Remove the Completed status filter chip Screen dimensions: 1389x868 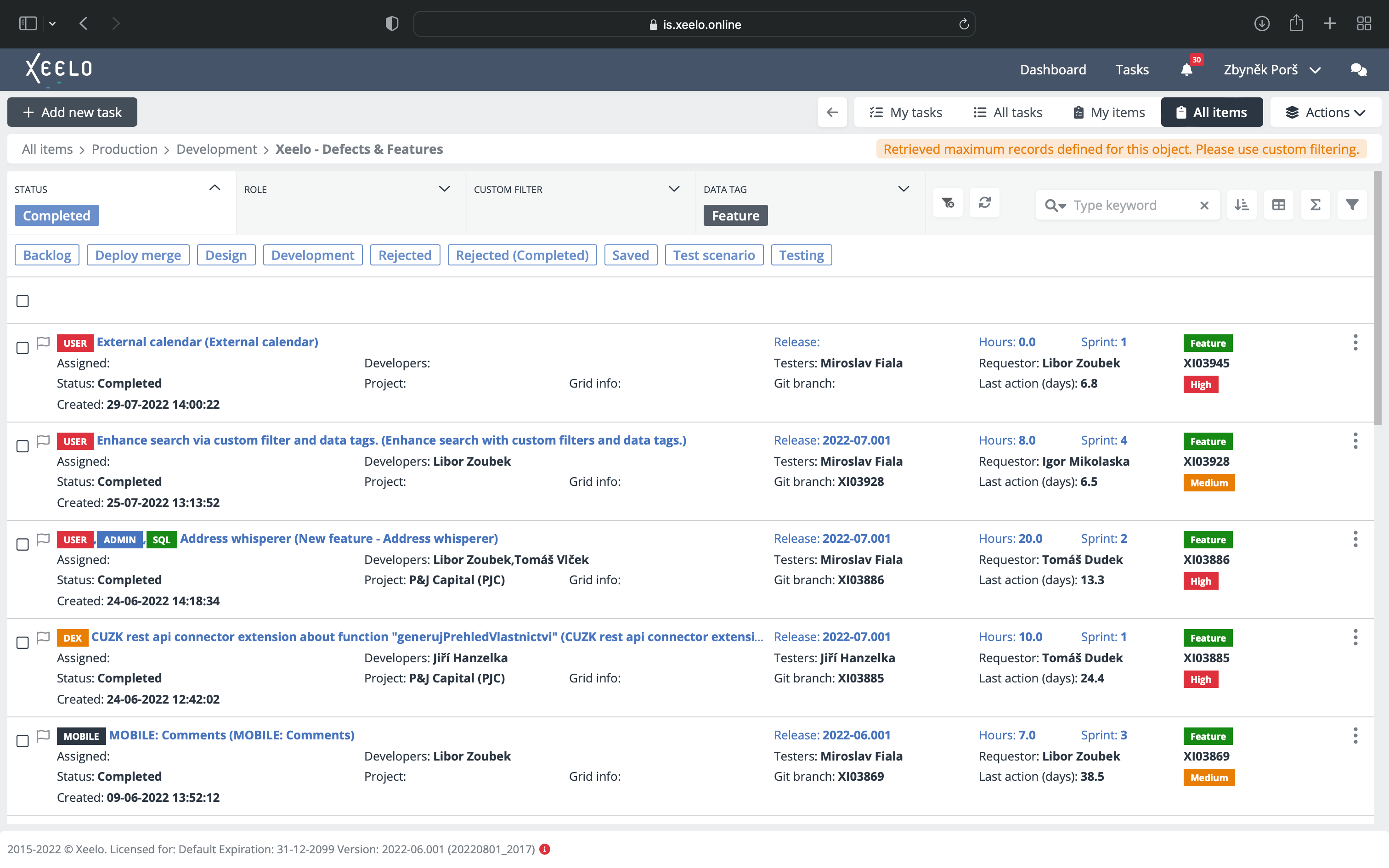pos(57,215)
